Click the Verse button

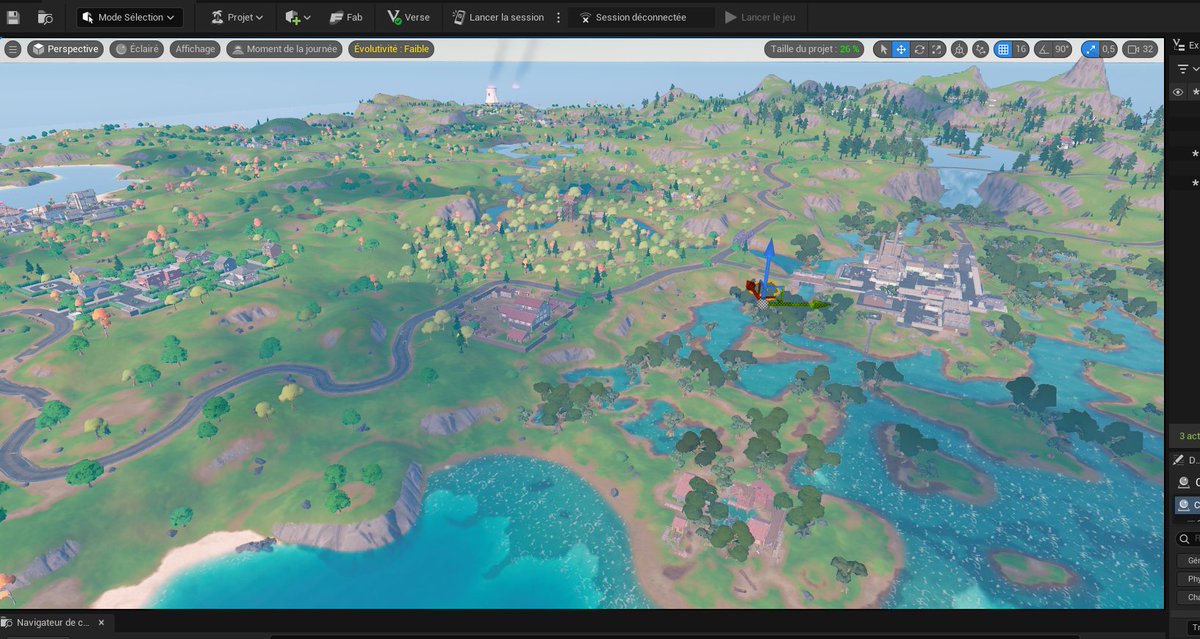(408, 17)
